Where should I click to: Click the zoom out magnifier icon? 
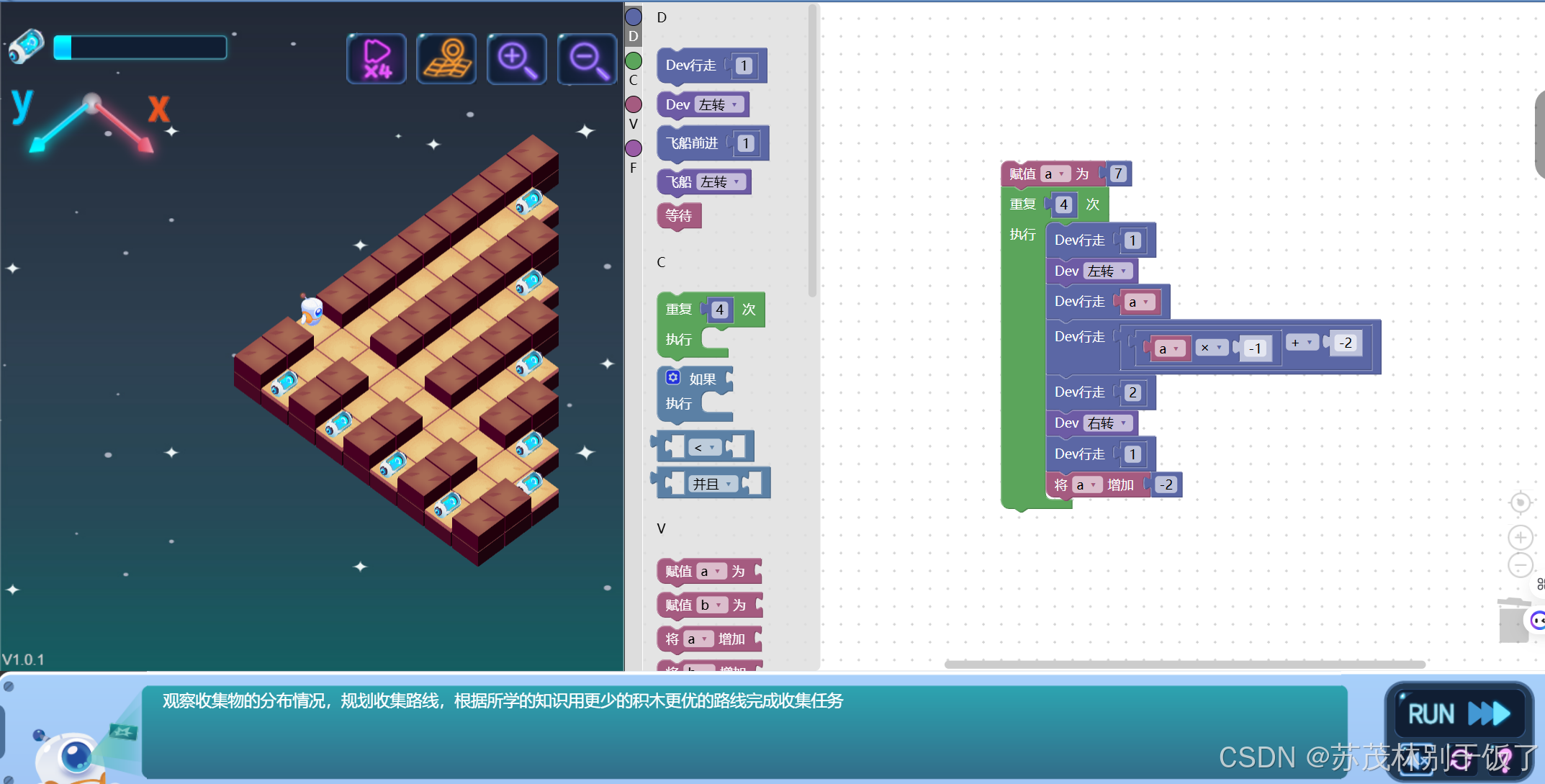pyautogui.click(x=587, y=59)
